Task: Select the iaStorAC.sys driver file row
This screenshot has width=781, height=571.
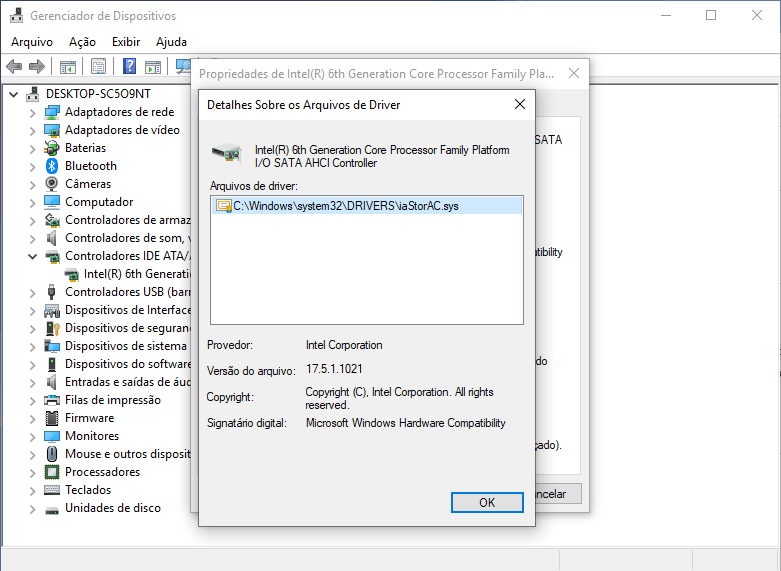Action: pos(367,206)
